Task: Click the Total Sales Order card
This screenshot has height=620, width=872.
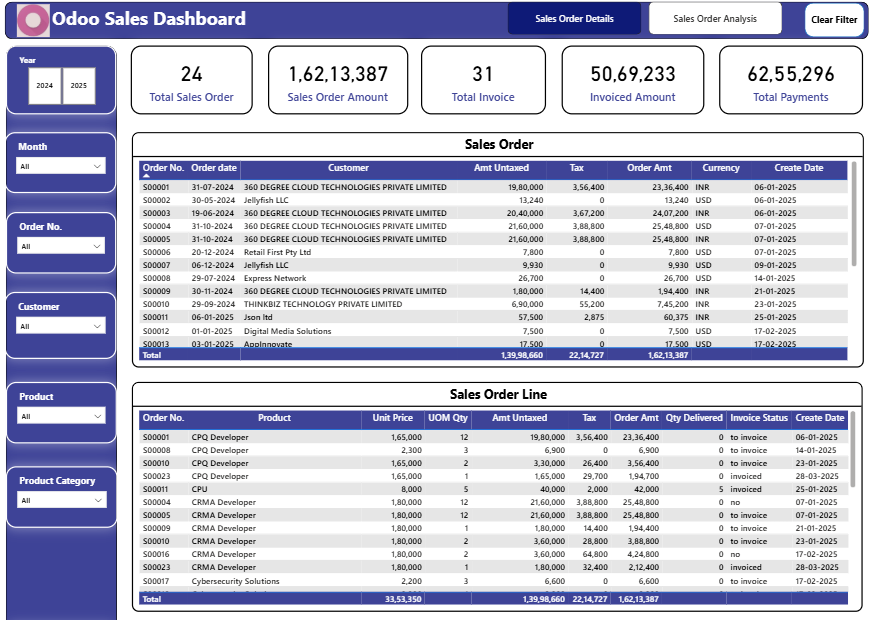Action: [x=191, y=80]
